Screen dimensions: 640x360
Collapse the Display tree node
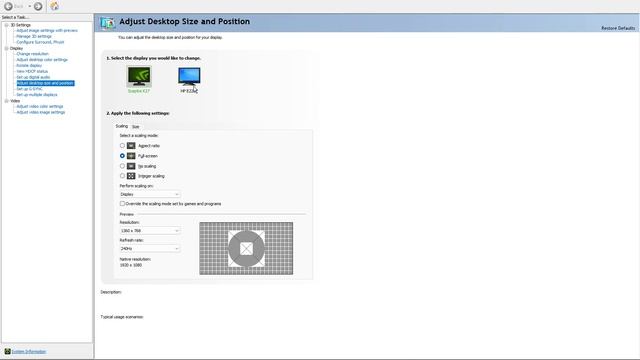coord(6,48)
